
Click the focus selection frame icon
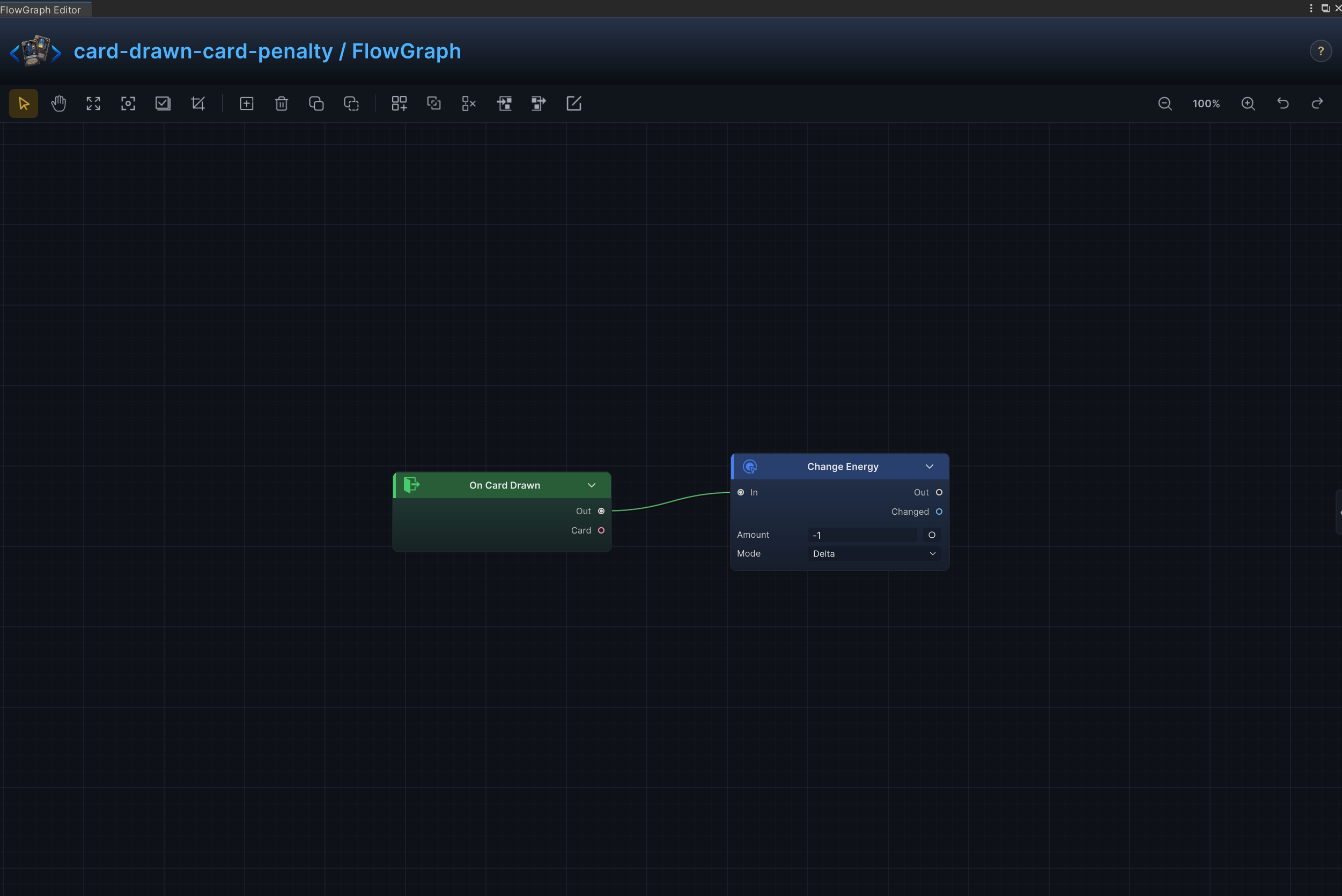(128, 103)
